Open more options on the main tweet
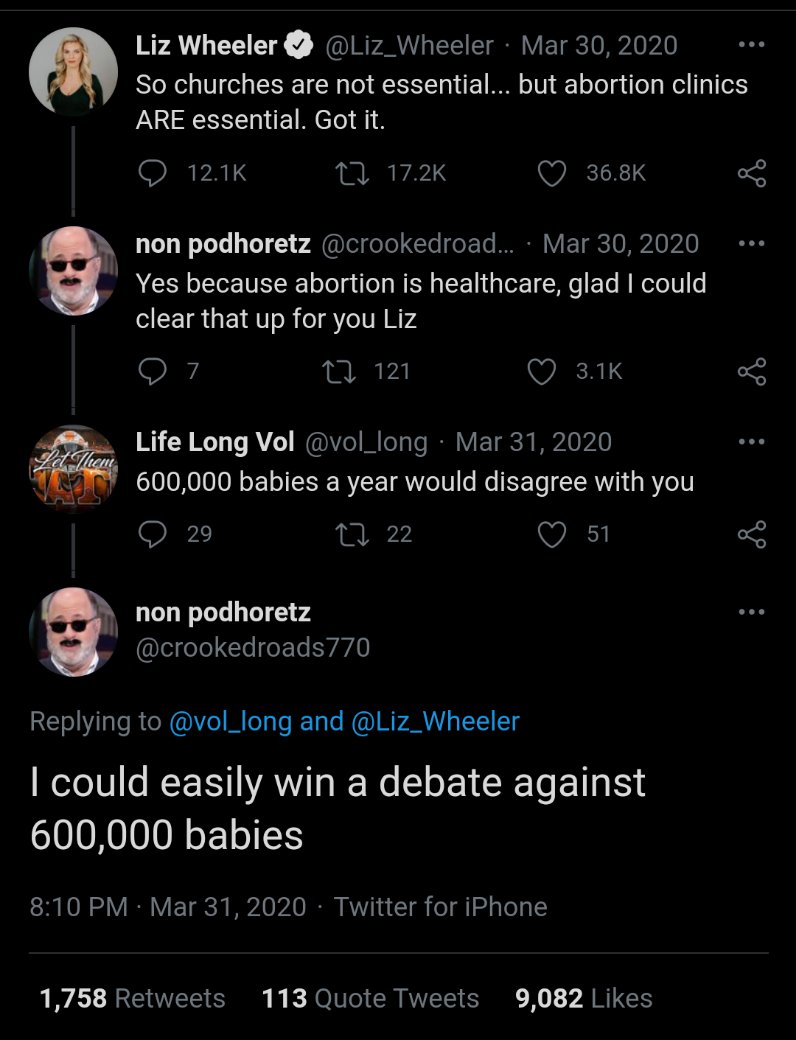Viewport: 796px width, 1040px height. [752, 612]
